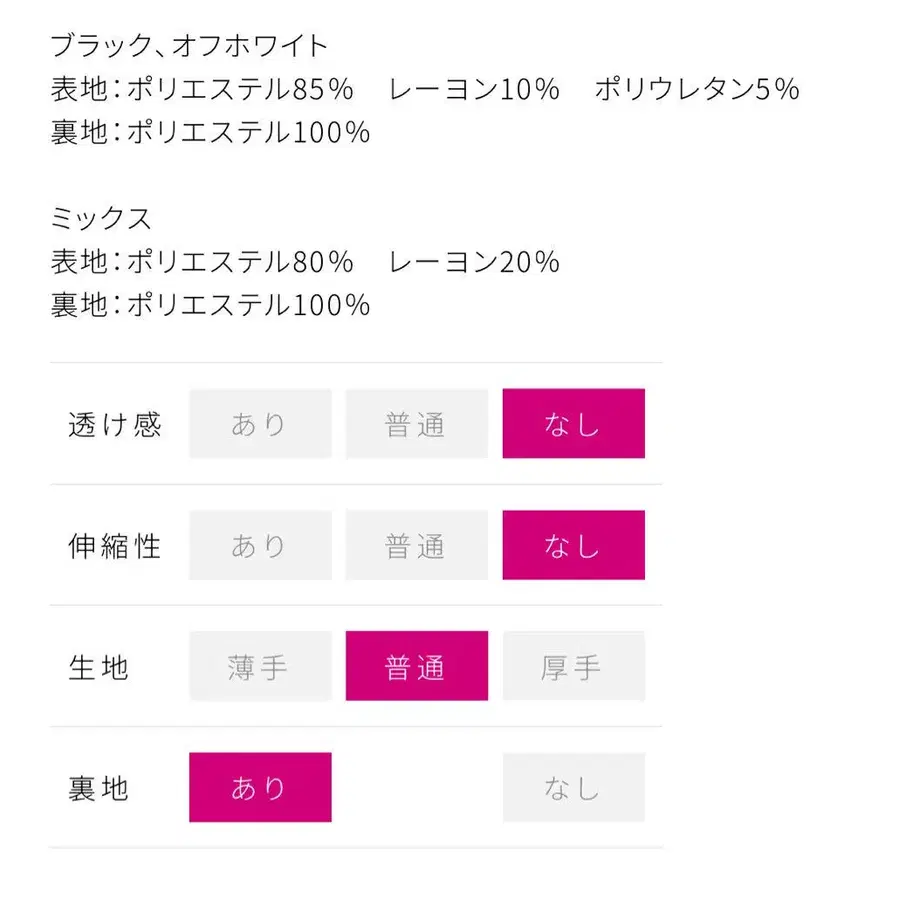Click the 裏地 row label
This screenshot has height=900, width=900.
98,789
